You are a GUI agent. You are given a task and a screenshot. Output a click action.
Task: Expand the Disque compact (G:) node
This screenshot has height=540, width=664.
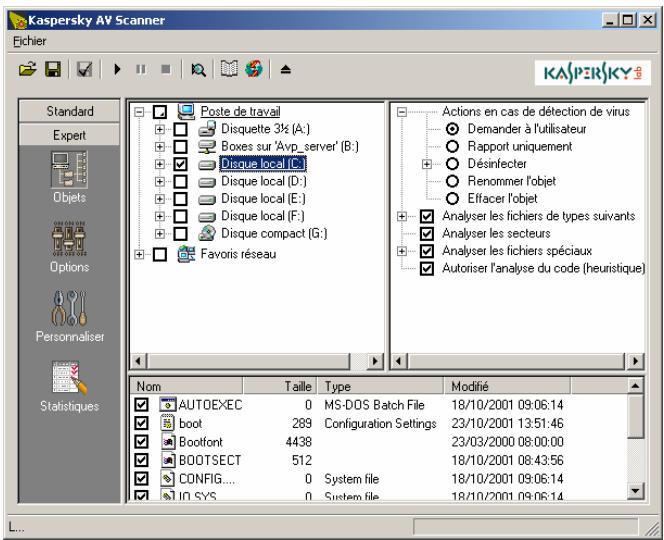click(160, 233)
